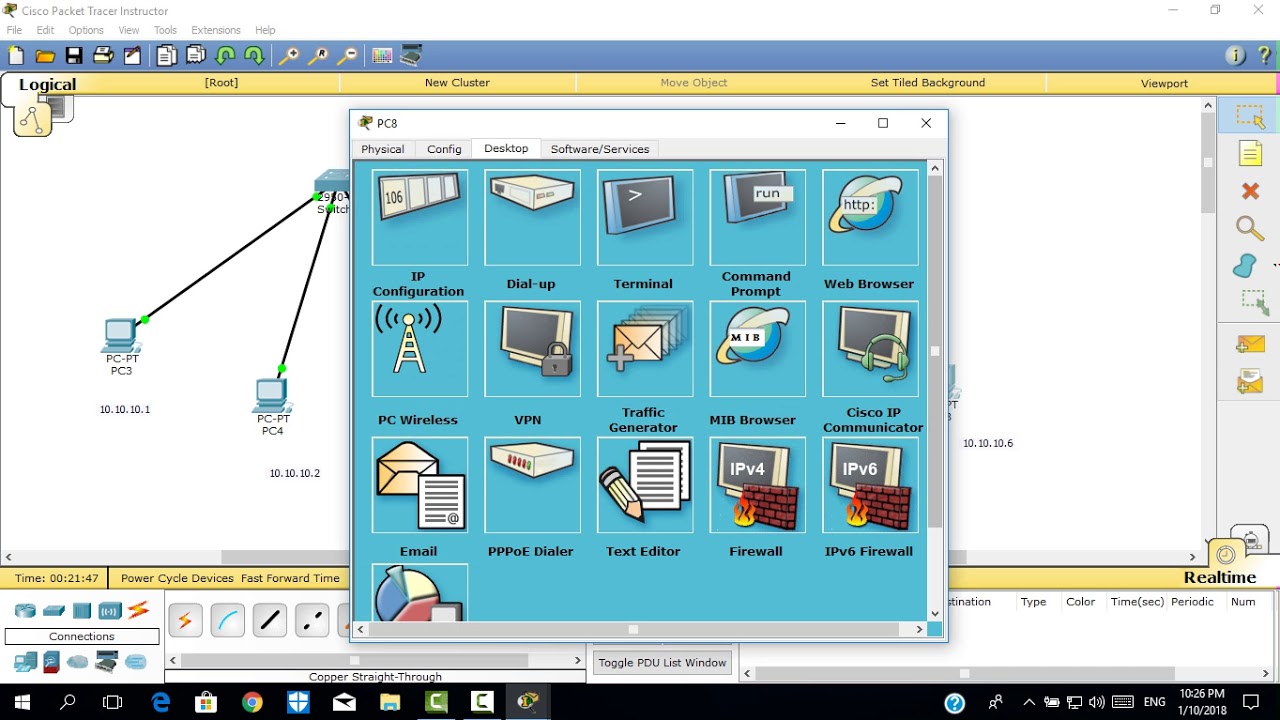Open the Edit menu
The image size is (1280, 720).
(45, 30)
